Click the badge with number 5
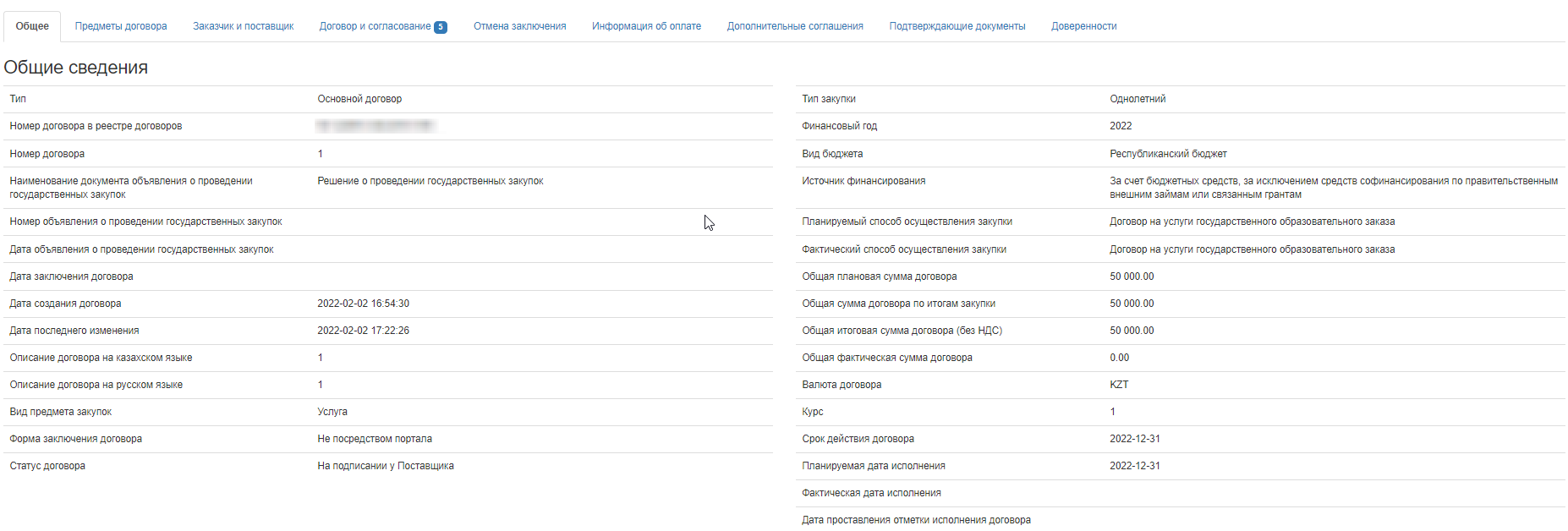 pyautogui.click(x=441, y=27)
